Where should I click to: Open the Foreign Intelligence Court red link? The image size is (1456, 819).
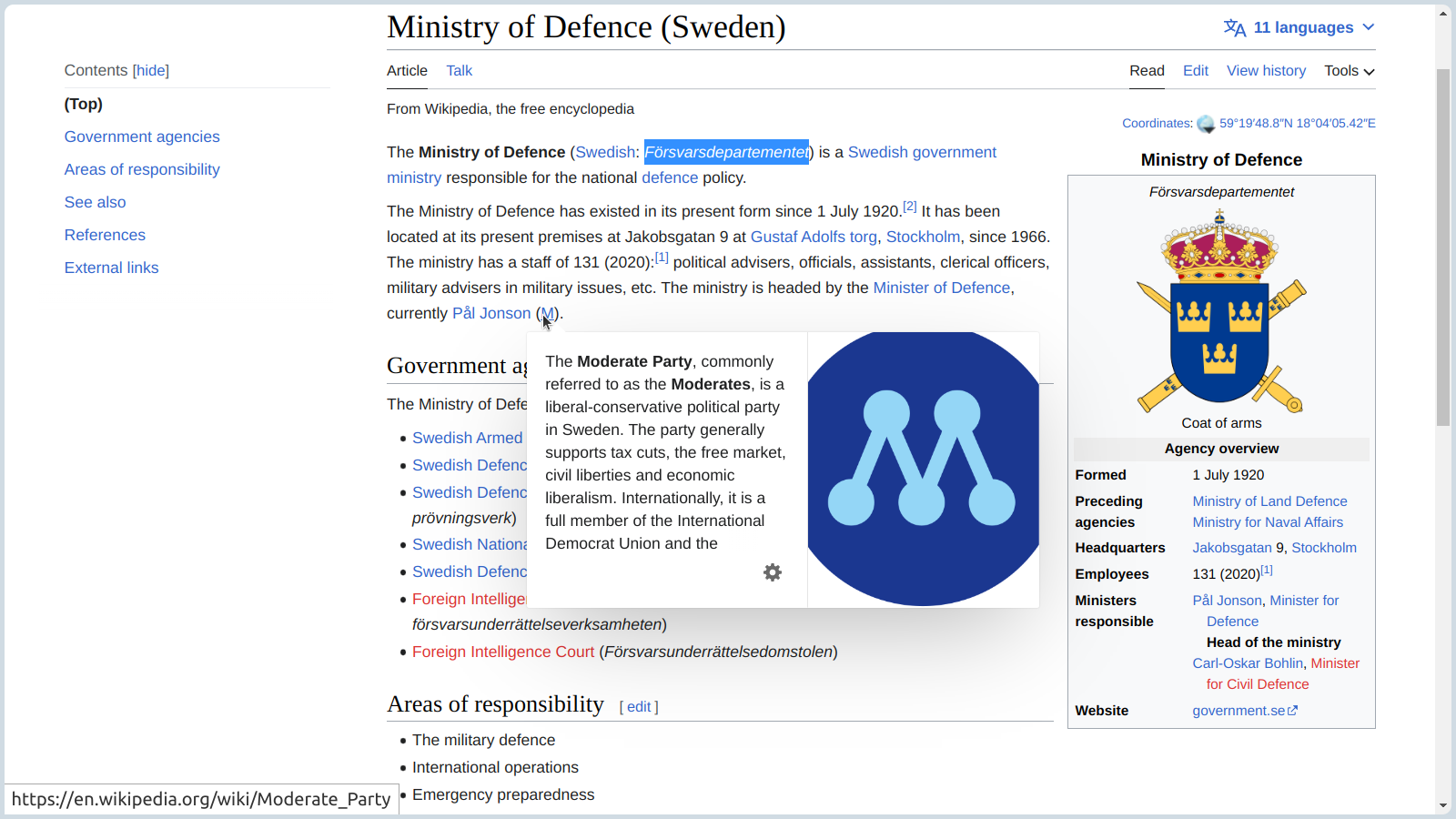point(502,652)
